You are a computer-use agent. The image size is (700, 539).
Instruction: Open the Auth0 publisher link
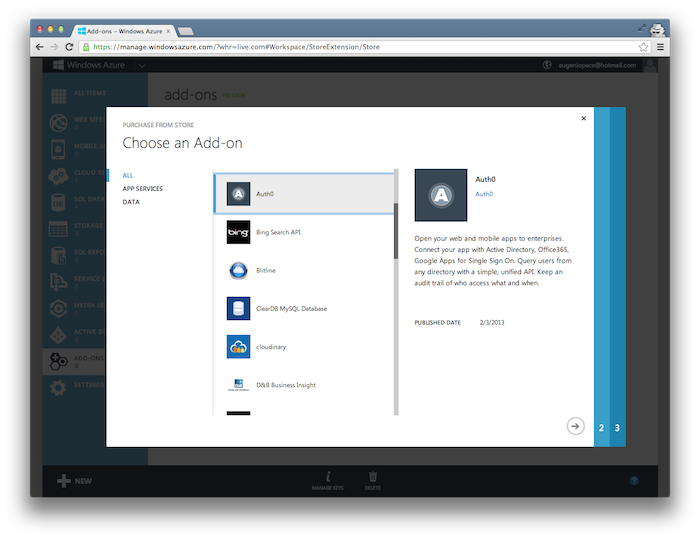pyautogui.click(x=484, y=194)
